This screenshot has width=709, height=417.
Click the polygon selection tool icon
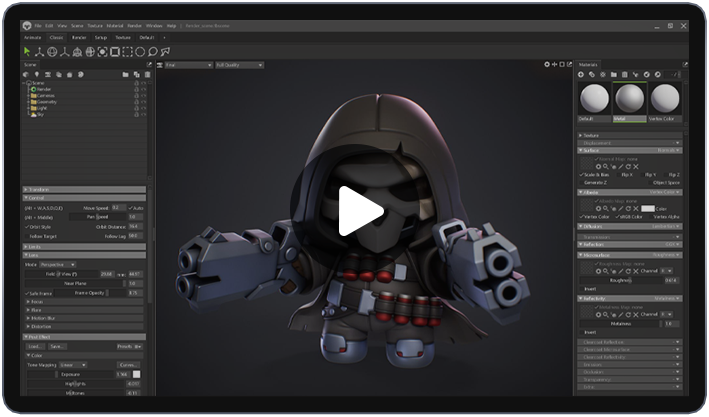165,52
